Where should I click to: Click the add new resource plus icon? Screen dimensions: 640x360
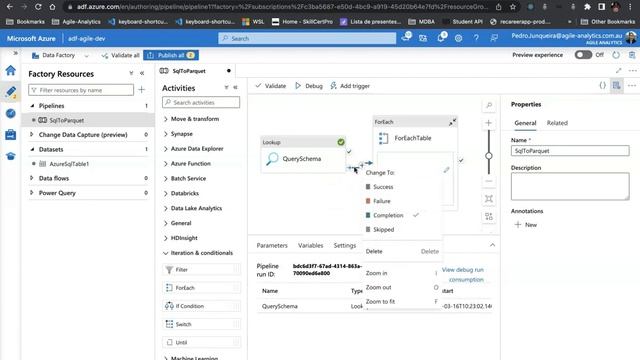click(142, 89)
